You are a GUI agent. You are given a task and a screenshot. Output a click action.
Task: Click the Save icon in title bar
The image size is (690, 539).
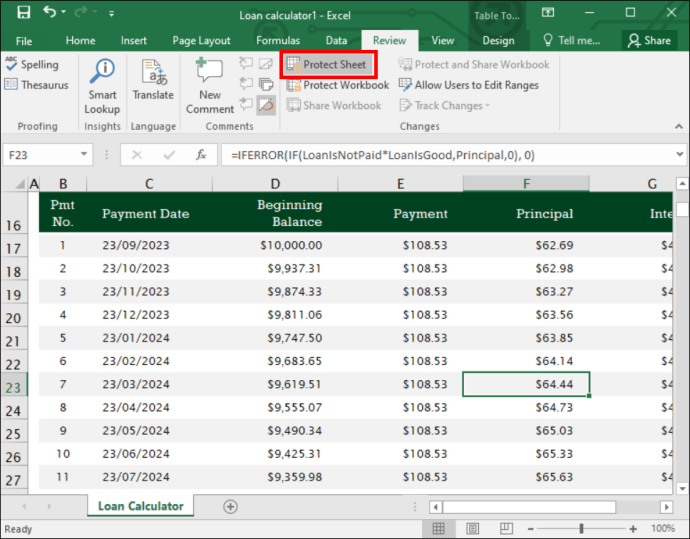tap(23, 12)
